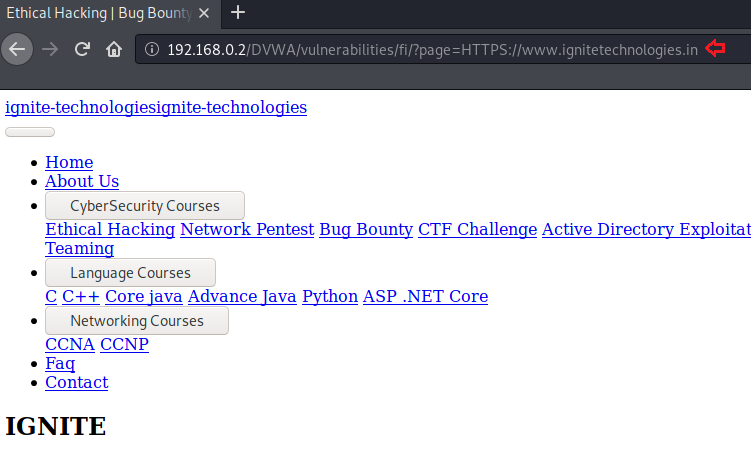The image size is (751, 457).
Task: Open the Python course link
Action: tap(330, 296)
